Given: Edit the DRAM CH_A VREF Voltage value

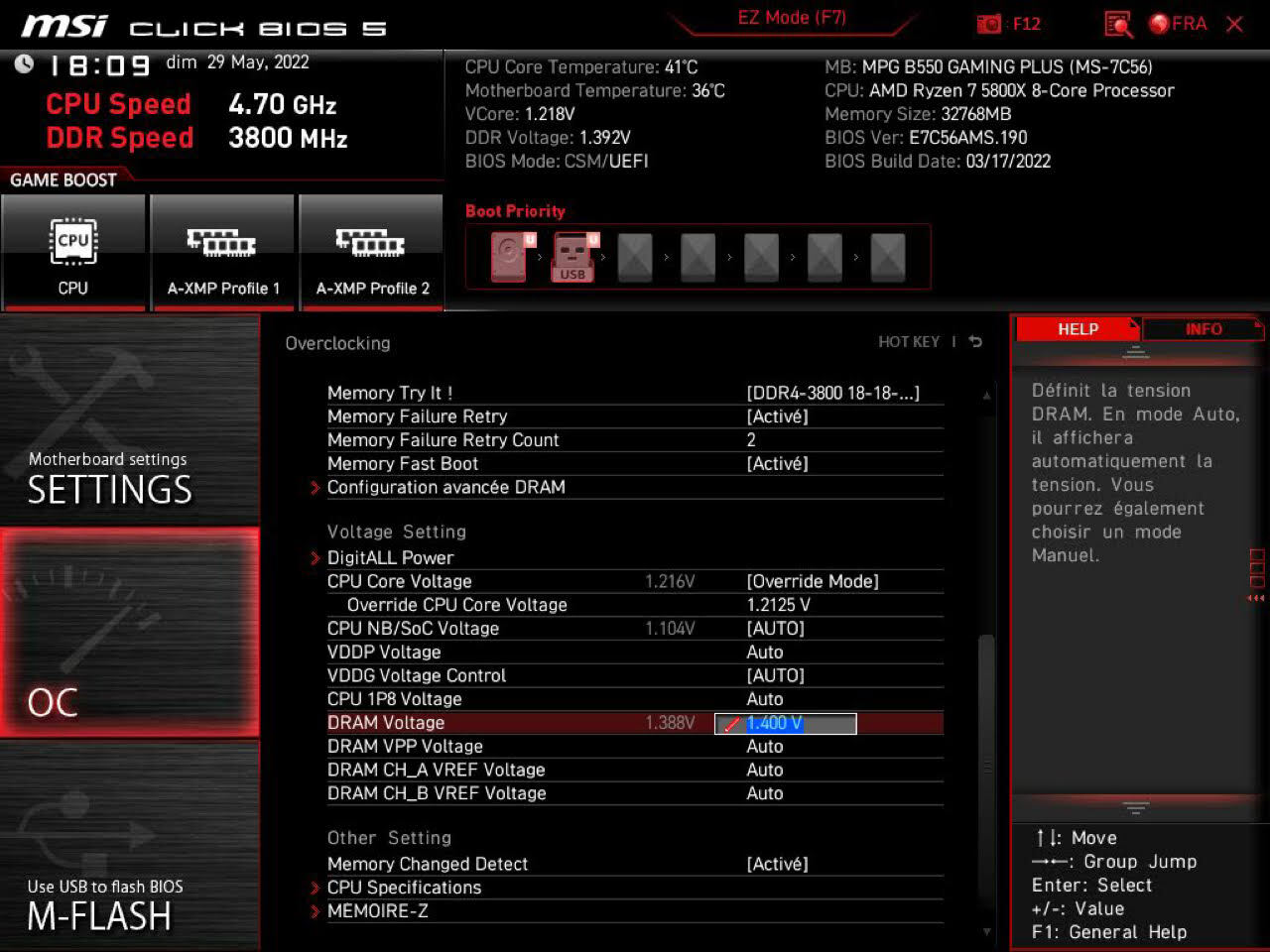Looking at the screenshot, I should [x=765, y=770].
